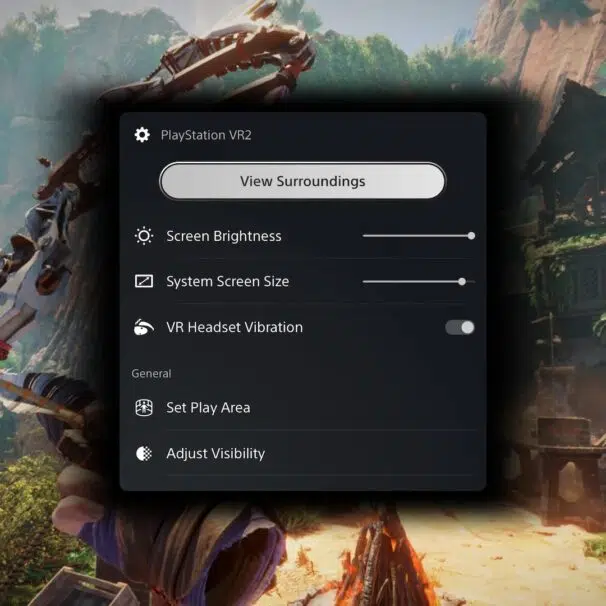Click the Screen Brightness sun icon
606x606 pixels.
point(144,236)
